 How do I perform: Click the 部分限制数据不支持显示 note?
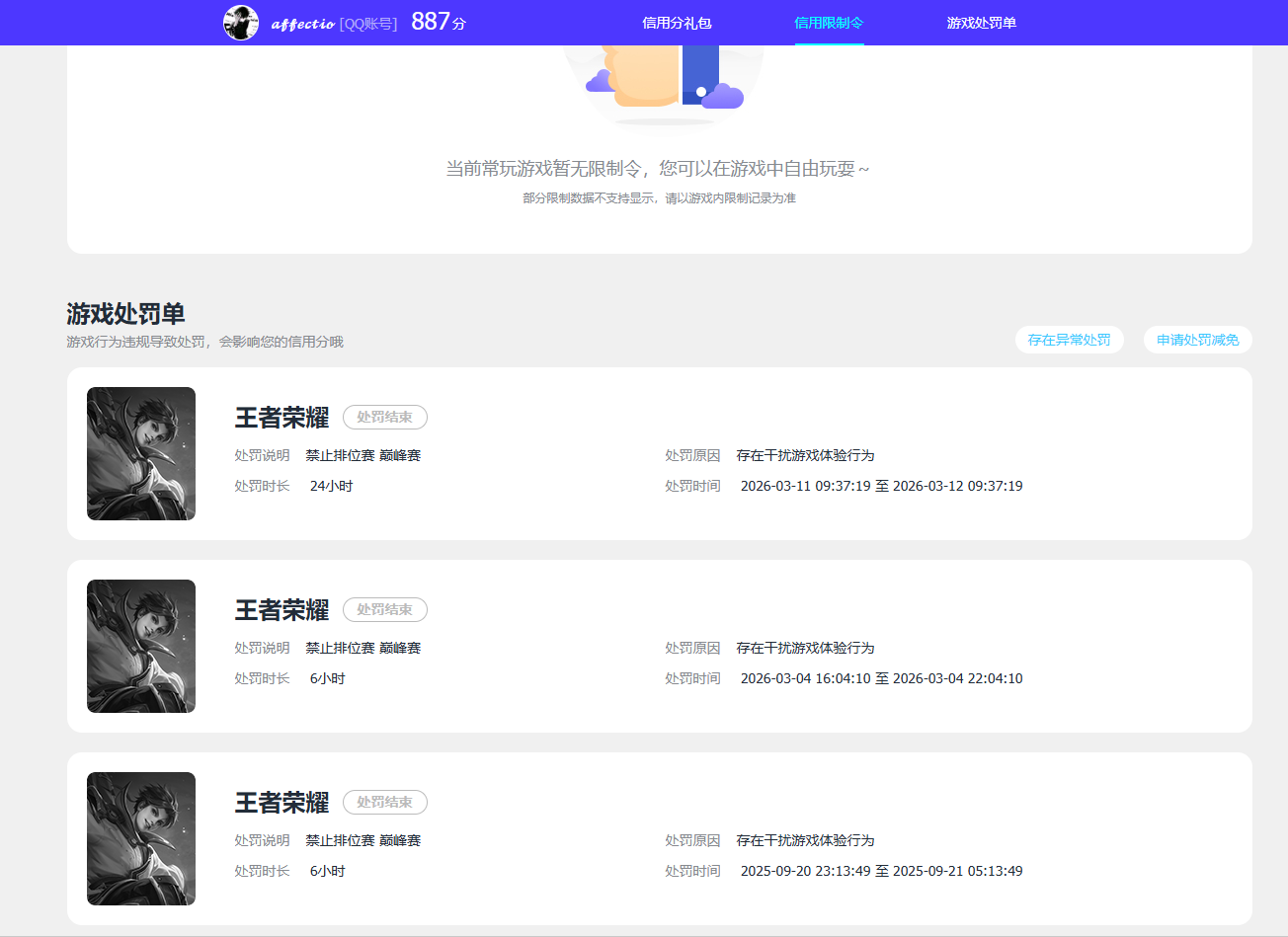point(659,198)
